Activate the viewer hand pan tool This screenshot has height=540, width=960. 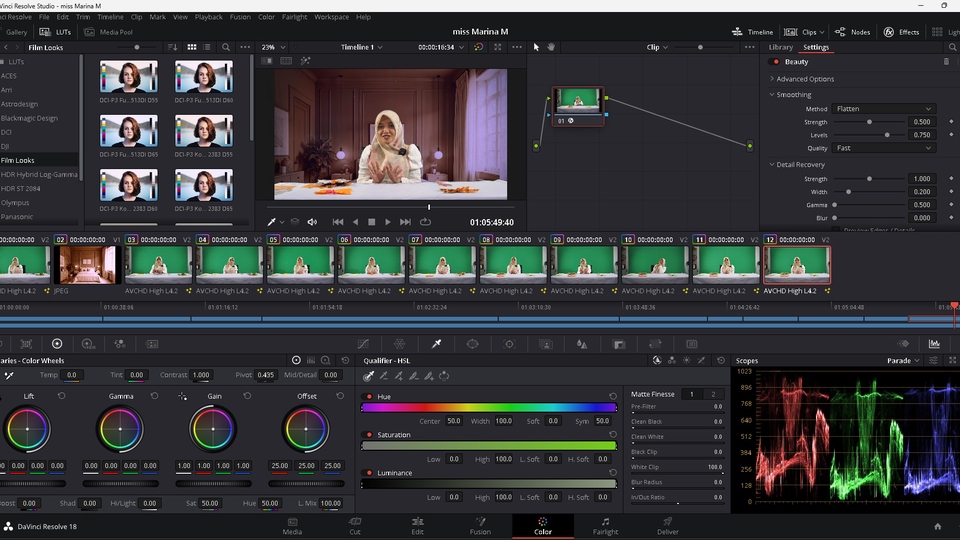click(x=551, y=47)
